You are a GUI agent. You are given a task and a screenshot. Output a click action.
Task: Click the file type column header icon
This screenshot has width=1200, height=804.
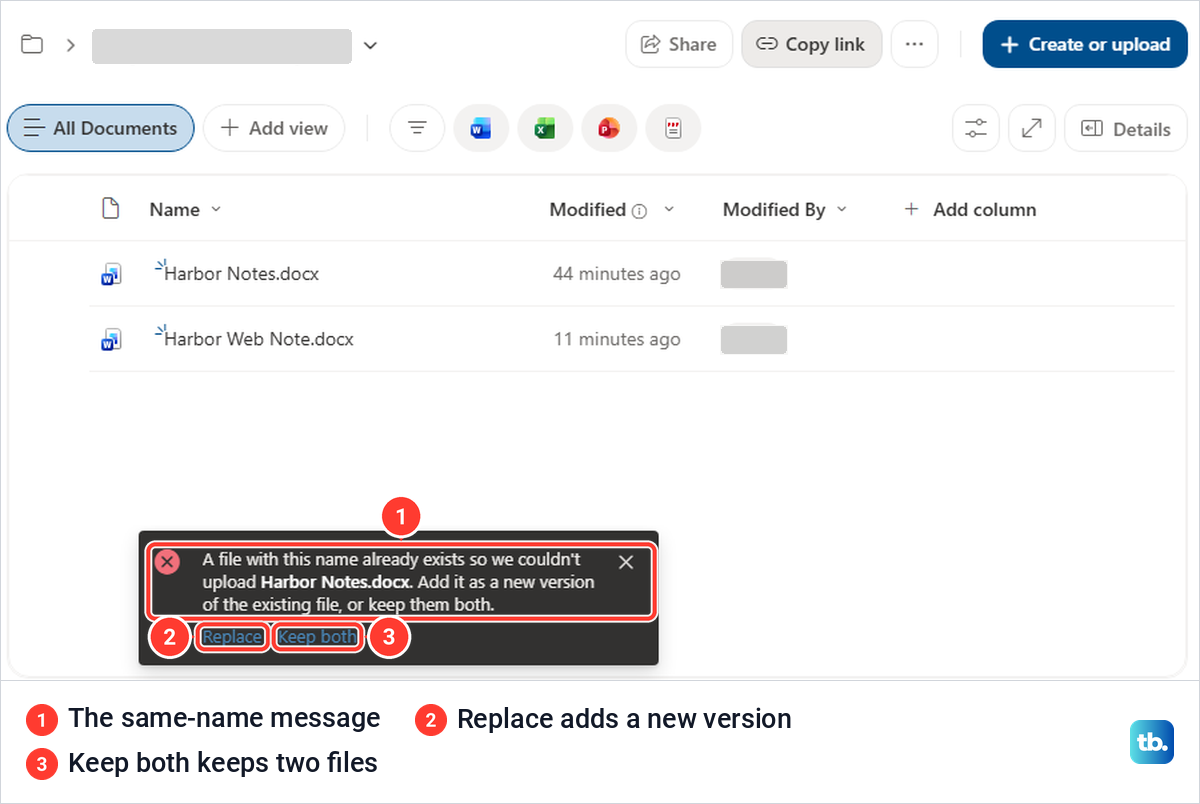pyautogui.click(x=111, y=209)
